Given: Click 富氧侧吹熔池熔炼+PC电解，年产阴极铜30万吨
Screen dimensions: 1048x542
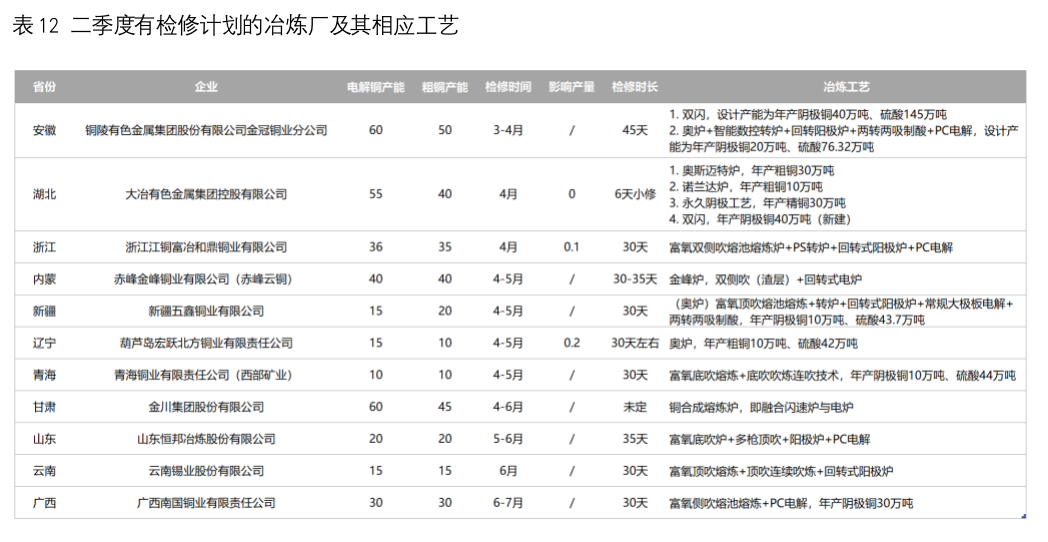Looking at the screenshot, I should pyautogui.click(x=791, y=503).
